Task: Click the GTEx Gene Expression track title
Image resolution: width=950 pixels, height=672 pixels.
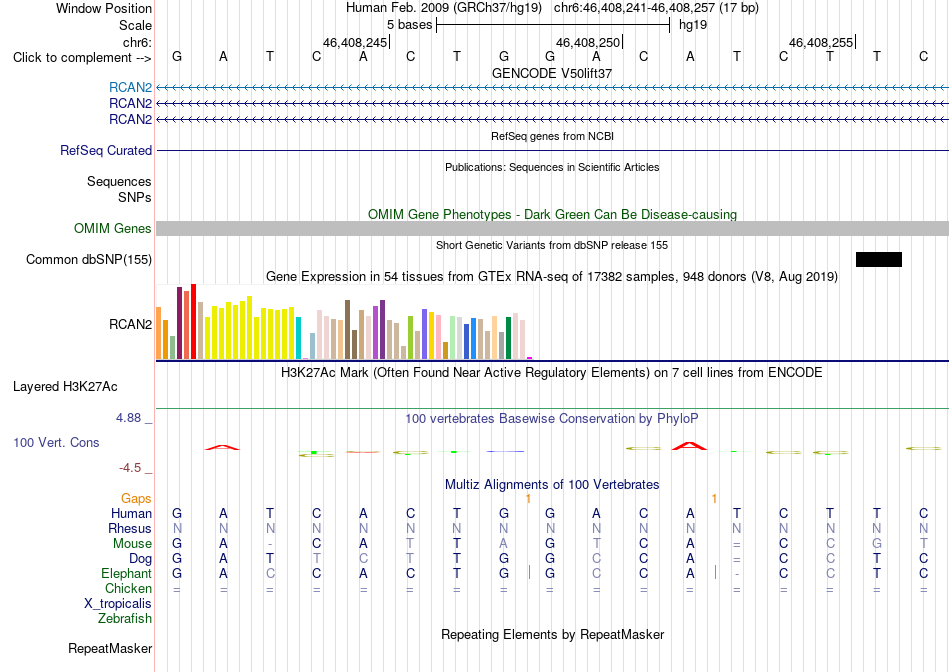Action: 552,277
